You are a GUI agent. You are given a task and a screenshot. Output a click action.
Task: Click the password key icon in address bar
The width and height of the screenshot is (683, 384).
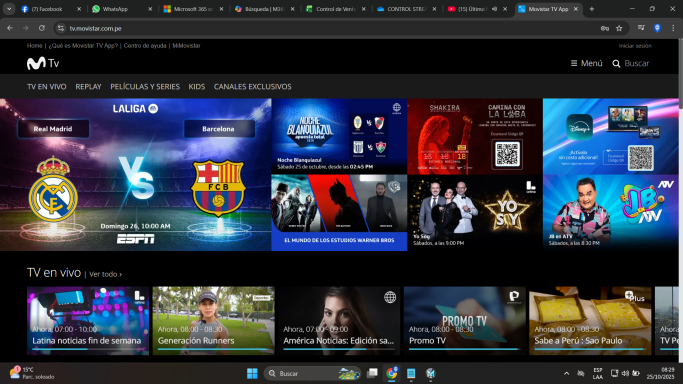605,28
